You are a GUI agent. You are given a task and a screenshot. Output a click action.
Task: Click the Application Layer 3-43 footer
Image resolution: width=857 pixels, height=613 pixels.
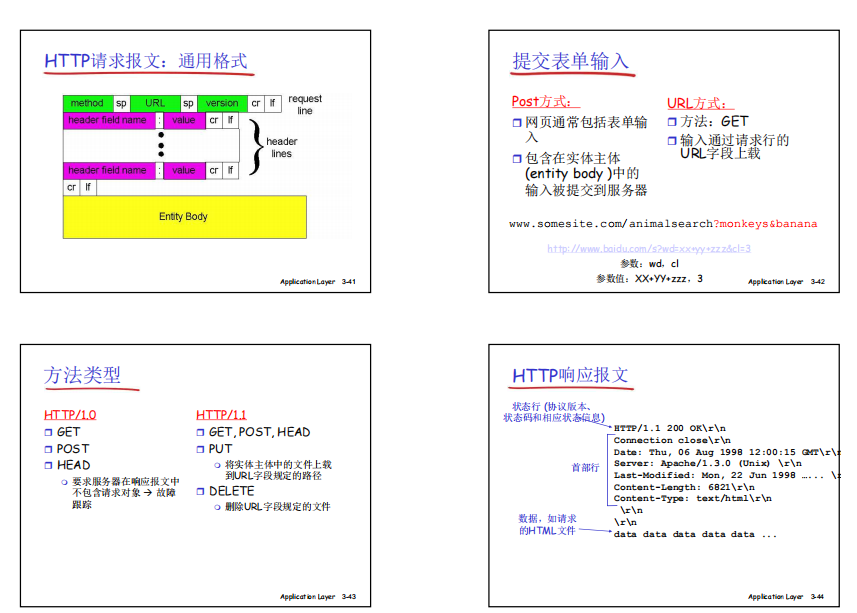click(318, 597)
